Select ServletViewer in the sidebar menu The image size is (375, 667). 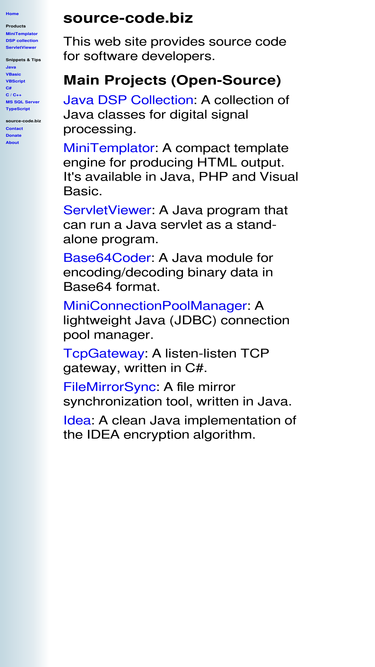coord(21,47)
